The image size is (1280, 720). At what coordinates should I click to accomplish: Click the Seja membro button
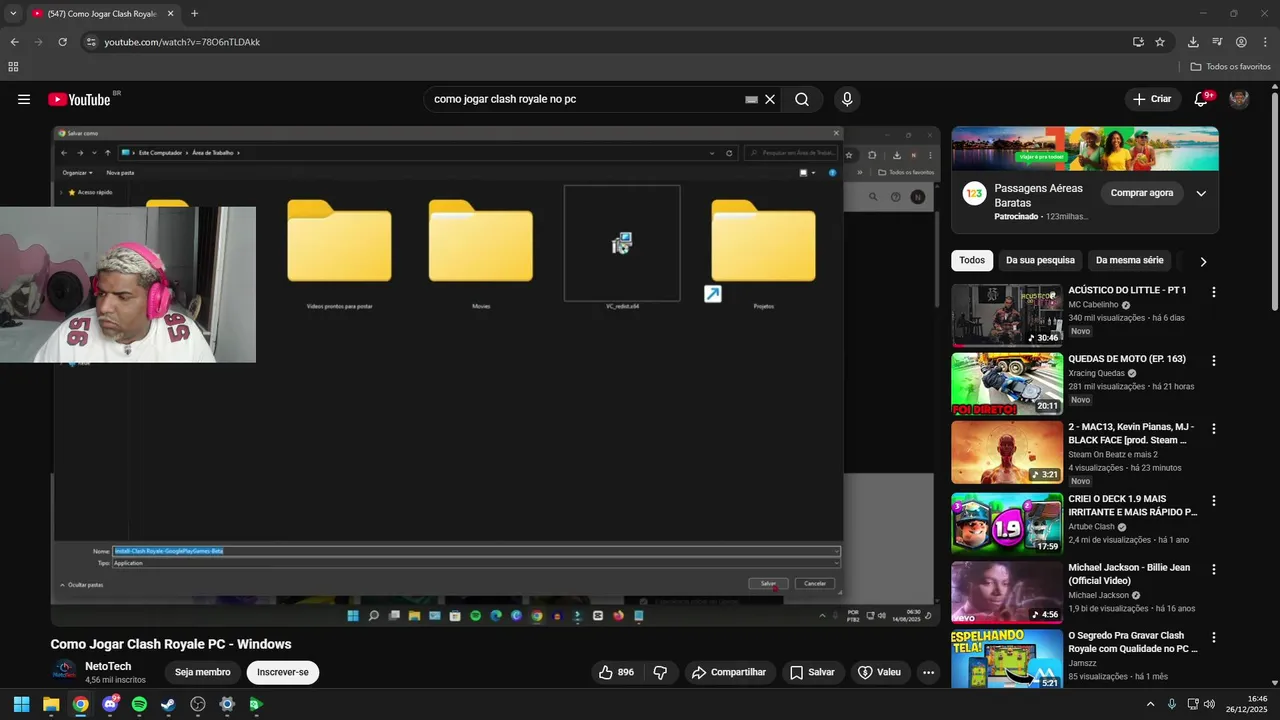click(x=203, y=672)
